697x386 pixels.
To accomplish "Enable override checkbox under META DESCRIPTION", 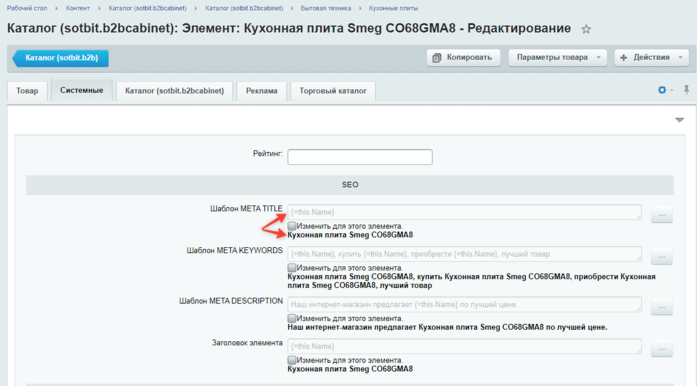I will click(292, 318).
